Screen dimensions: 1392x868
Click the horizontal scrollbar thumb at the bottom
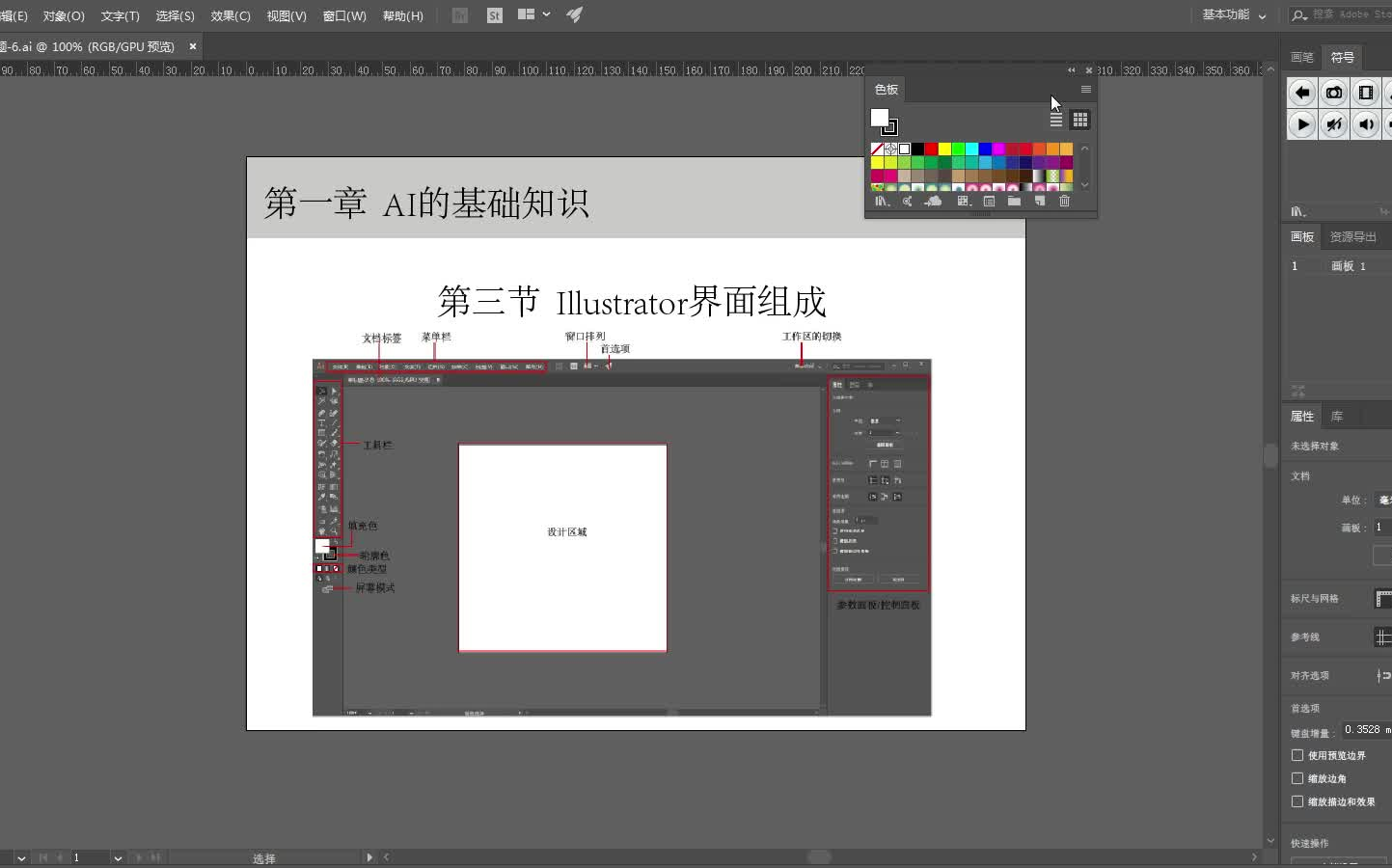(819, 856)
